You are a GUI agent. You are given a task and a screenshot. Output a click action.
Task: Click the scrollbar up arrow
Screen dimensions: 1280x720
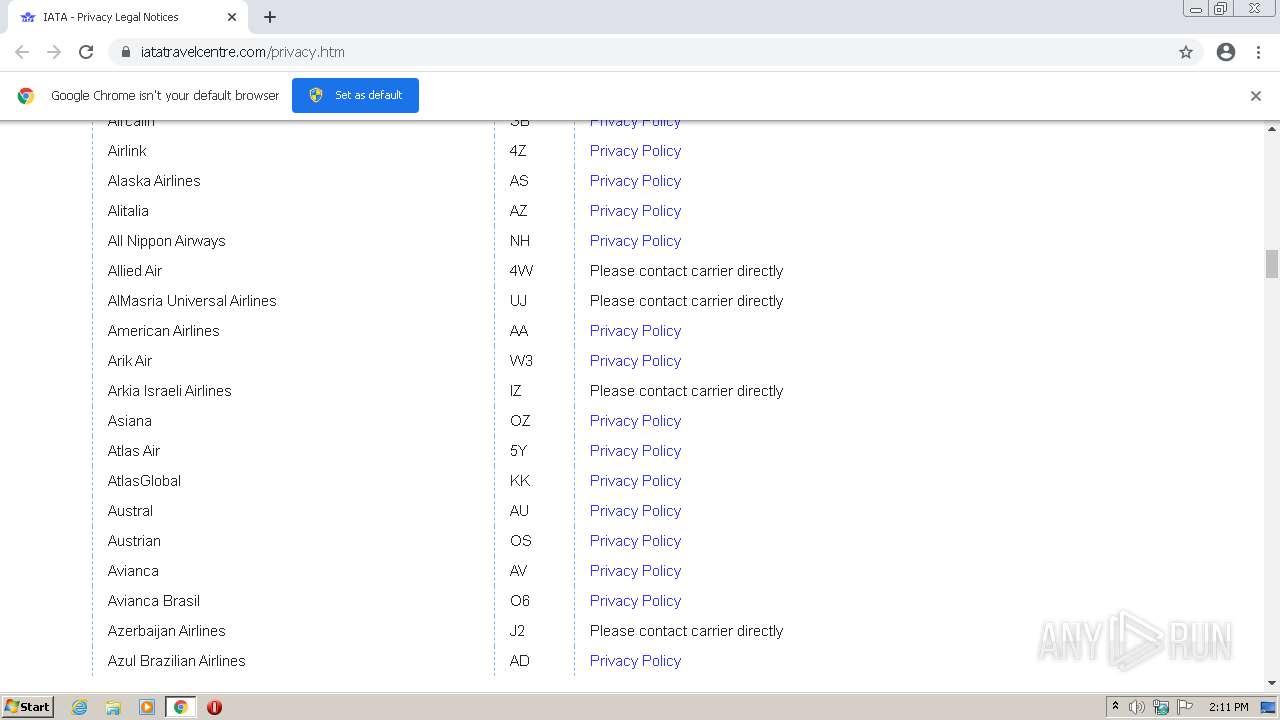1272,129
